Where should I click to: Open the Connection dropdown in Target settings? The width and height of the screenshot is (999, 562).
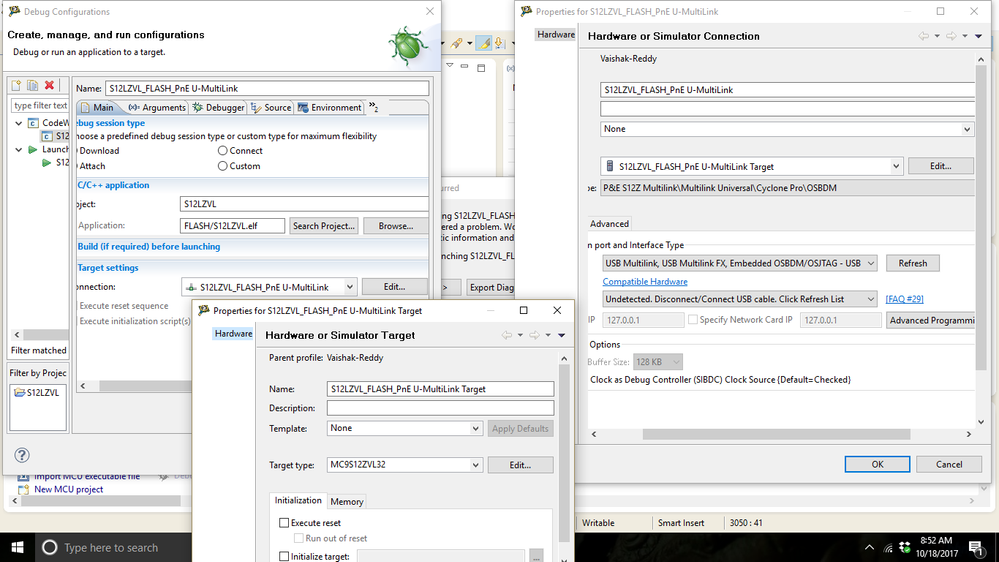349,287
